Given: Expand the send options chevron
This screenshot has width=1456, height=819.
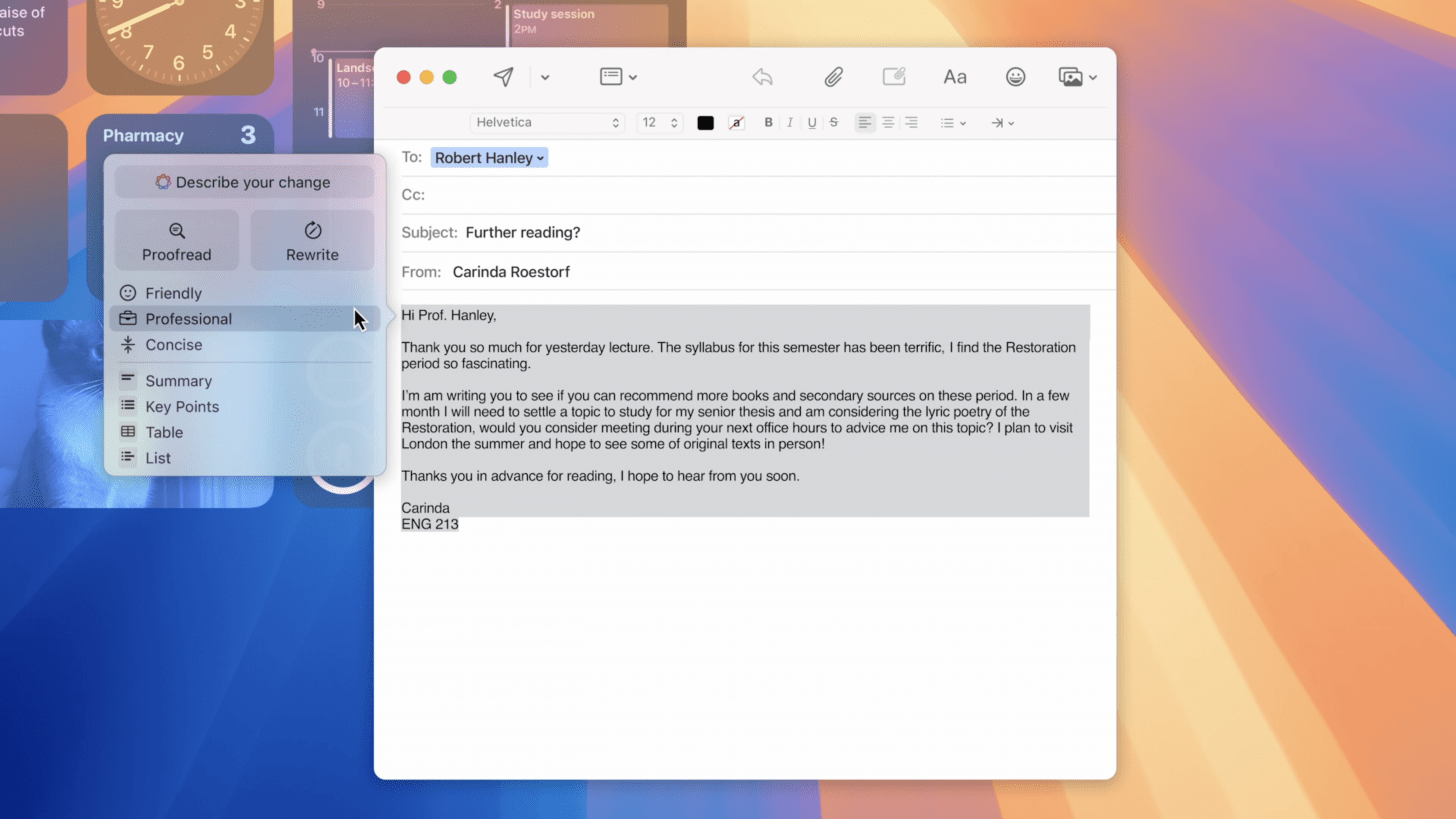Looking at the screenshot, I should coord(545,77).
